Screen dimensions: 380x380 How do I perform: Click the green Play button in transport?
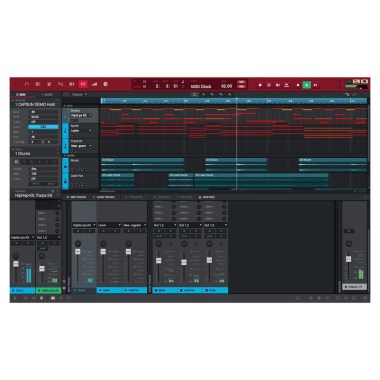[306, 85]
